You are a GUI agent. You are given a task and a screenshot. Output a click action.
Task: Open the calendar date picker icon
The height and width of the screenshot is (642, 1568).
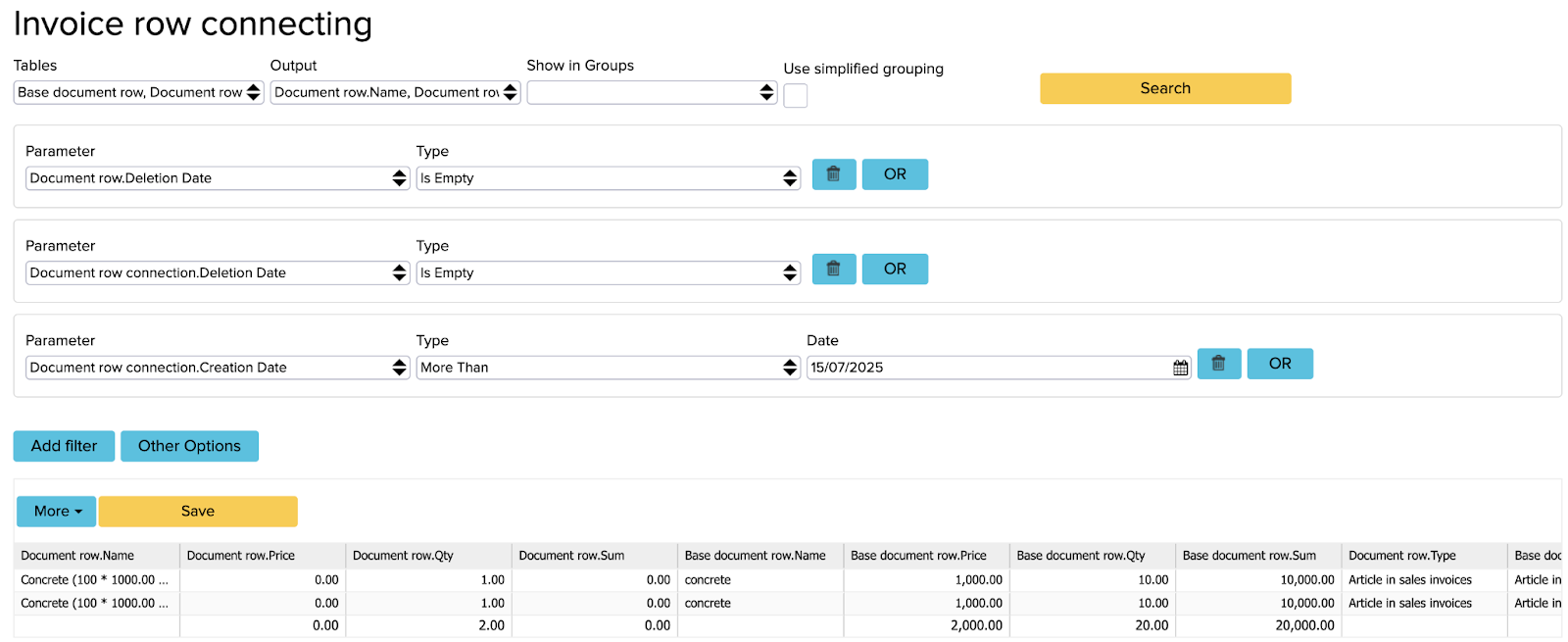click(x=1180, y=368)
